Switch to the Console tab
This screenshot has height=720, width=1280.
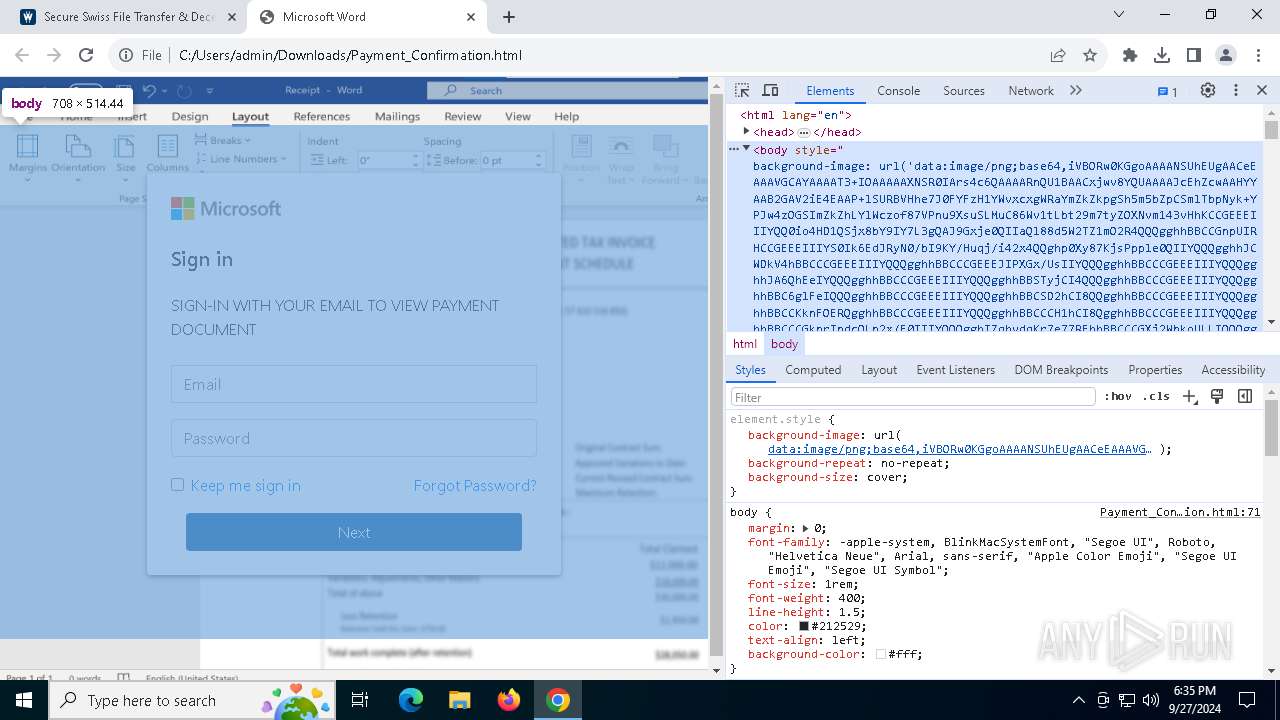coord(898,90)
